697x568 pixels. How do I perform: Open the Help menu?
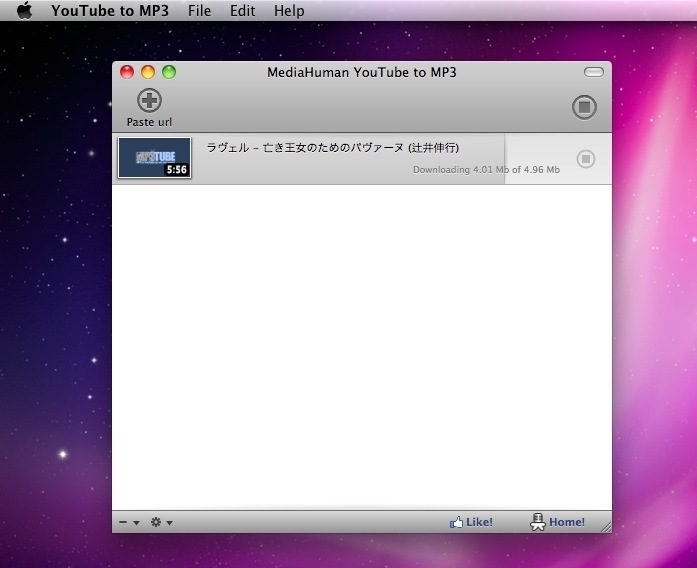pyautogui.click(x=289, y=11)
